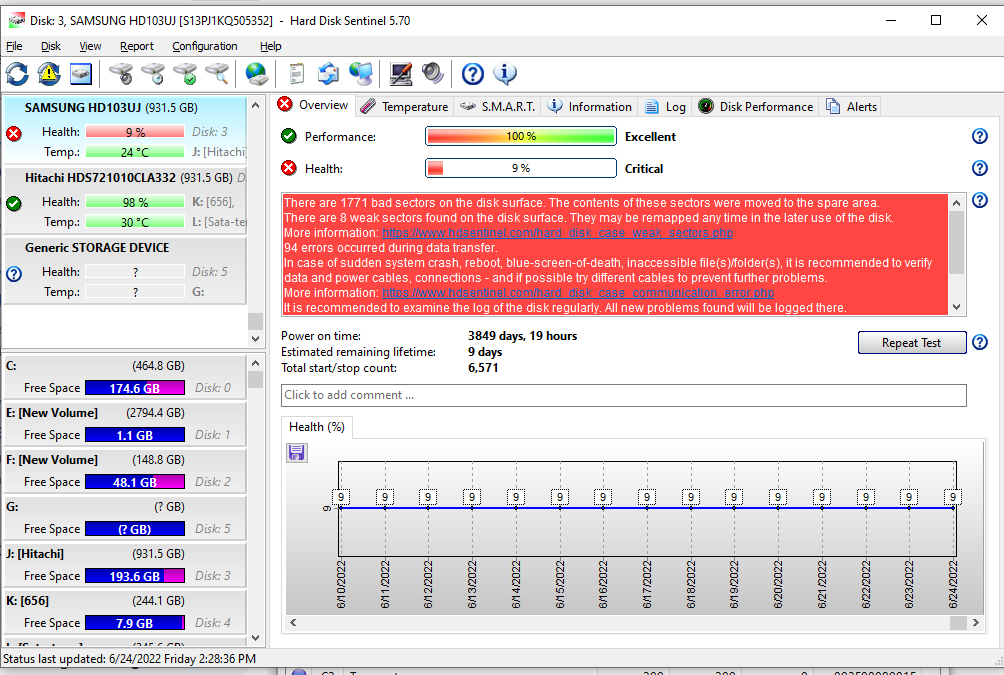Click the Click to add comment field
Image resolution: width=1004 pixels, height=675 pixels.
click(x=623, y=395)
